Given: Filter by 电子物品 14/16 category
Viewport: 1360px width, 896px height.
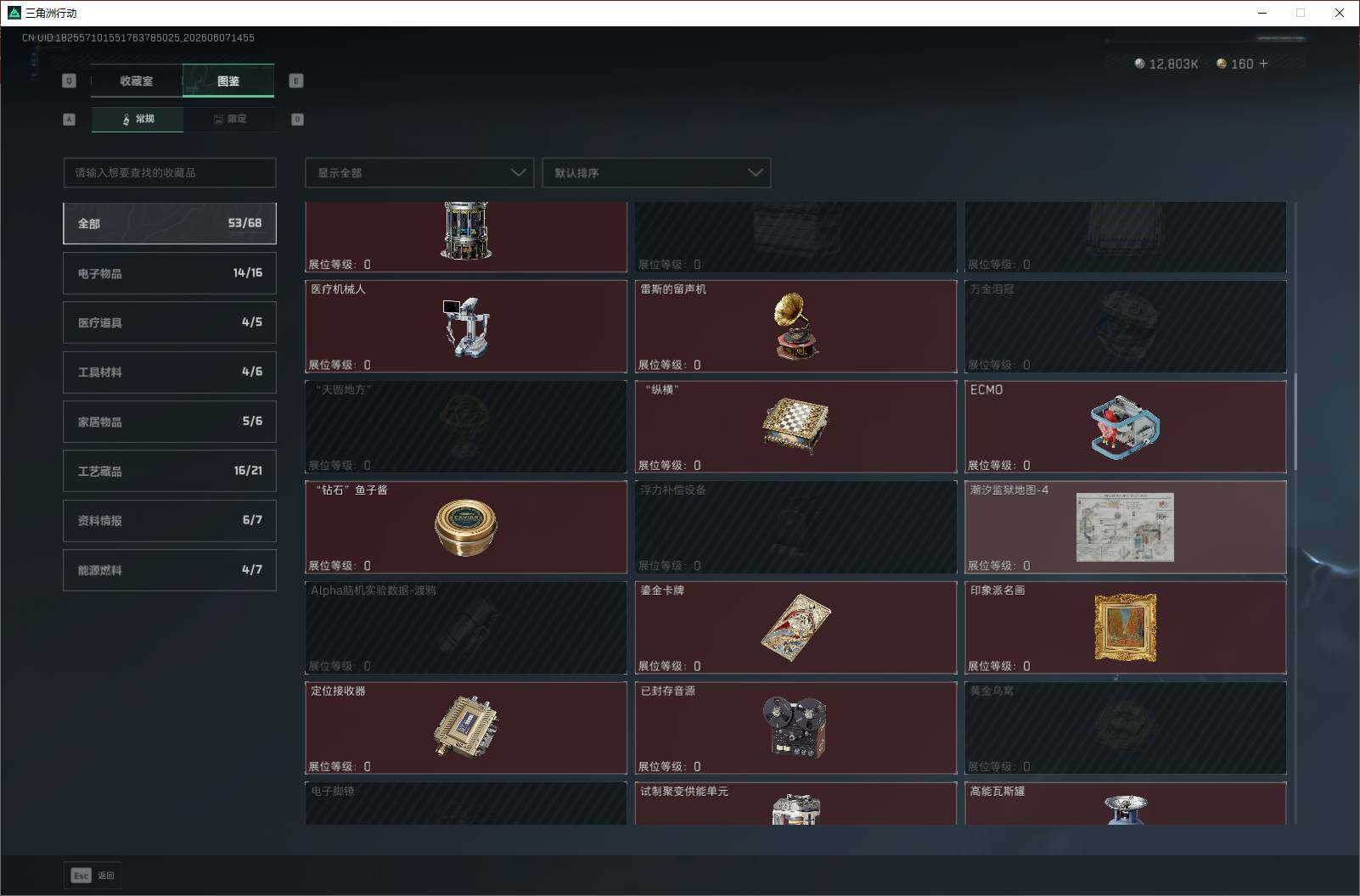Looking at the screenshot, I should (170, 273).
